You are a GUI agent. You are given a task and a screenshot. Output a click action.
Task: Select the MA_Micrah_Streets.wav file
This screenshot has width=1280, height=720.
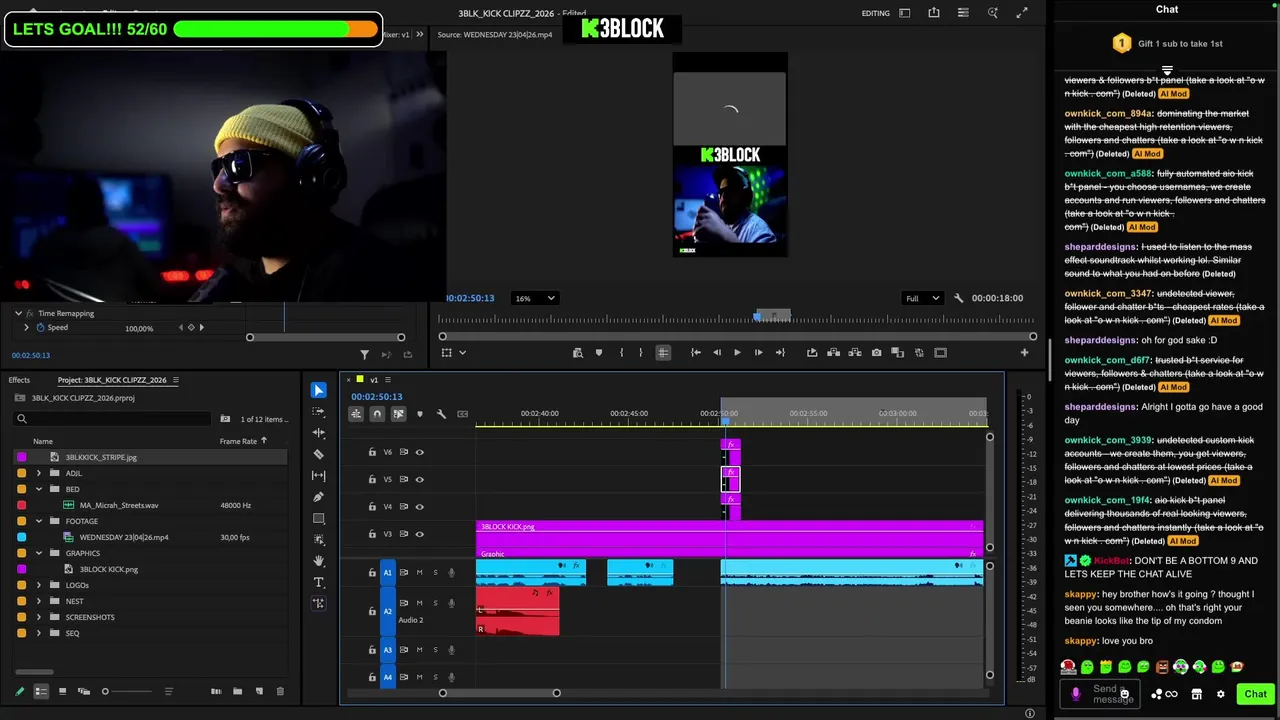tap(119, 505)
